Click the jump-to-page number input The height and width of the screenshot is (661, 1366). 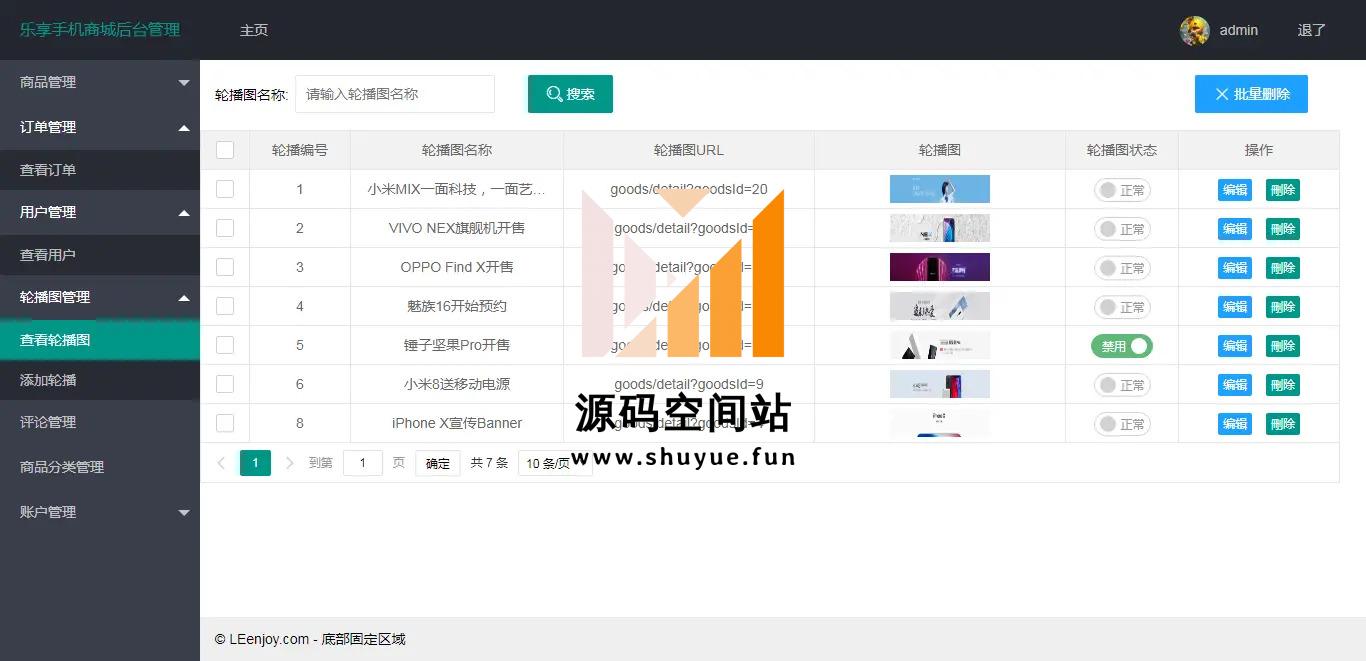click(x=363, y=463)
